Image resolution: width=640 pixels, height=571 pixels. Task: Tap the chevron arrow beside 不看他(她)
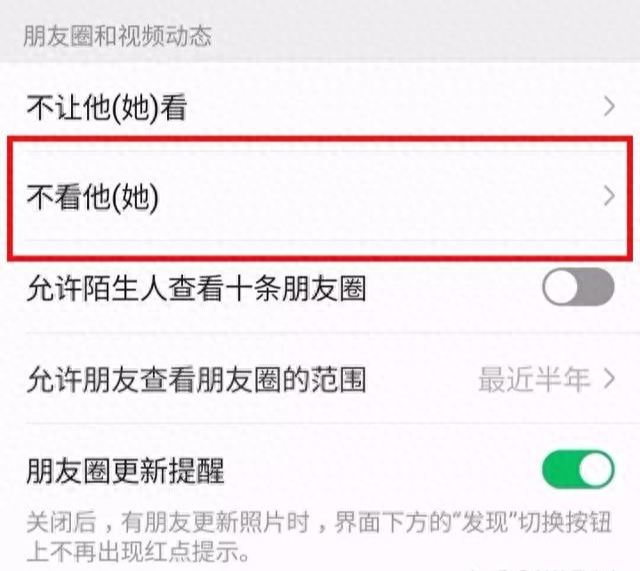609,196
